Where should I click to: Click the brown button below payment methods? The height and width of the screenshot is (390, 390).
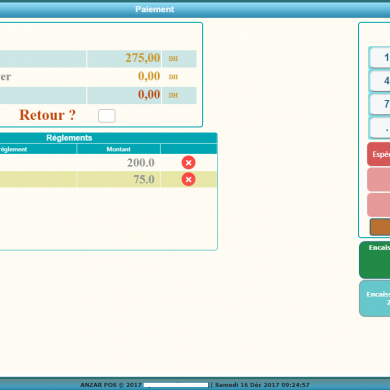tap(380, 227)
